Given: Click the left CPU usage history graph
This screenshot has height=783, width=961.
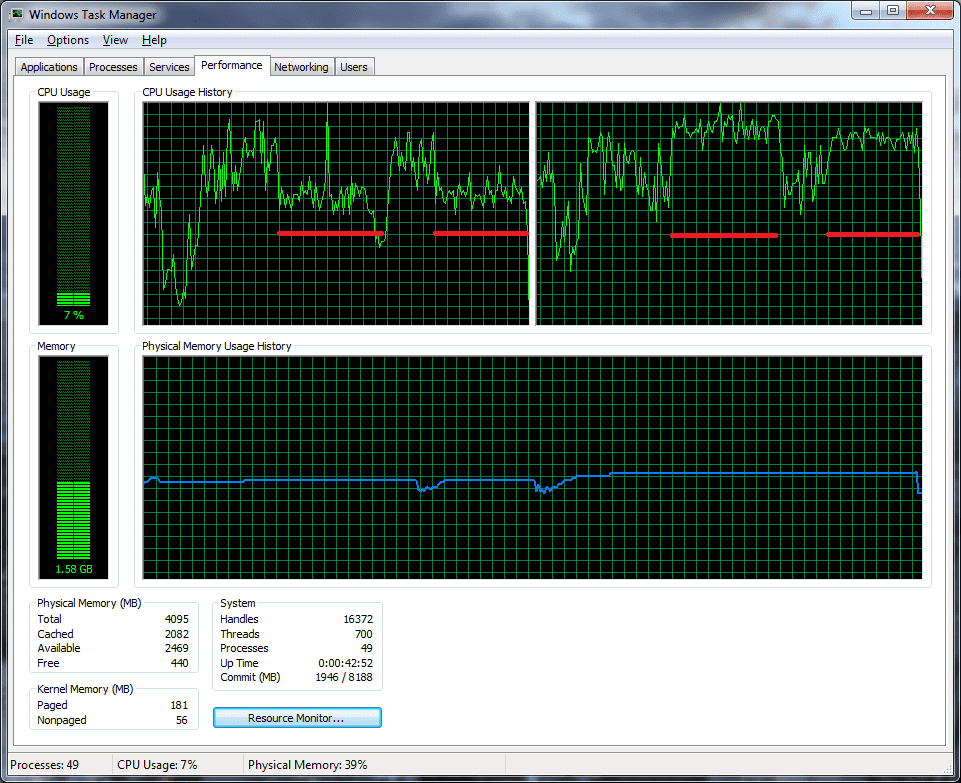Looking at the screenshot, I should tap(336, 213).
